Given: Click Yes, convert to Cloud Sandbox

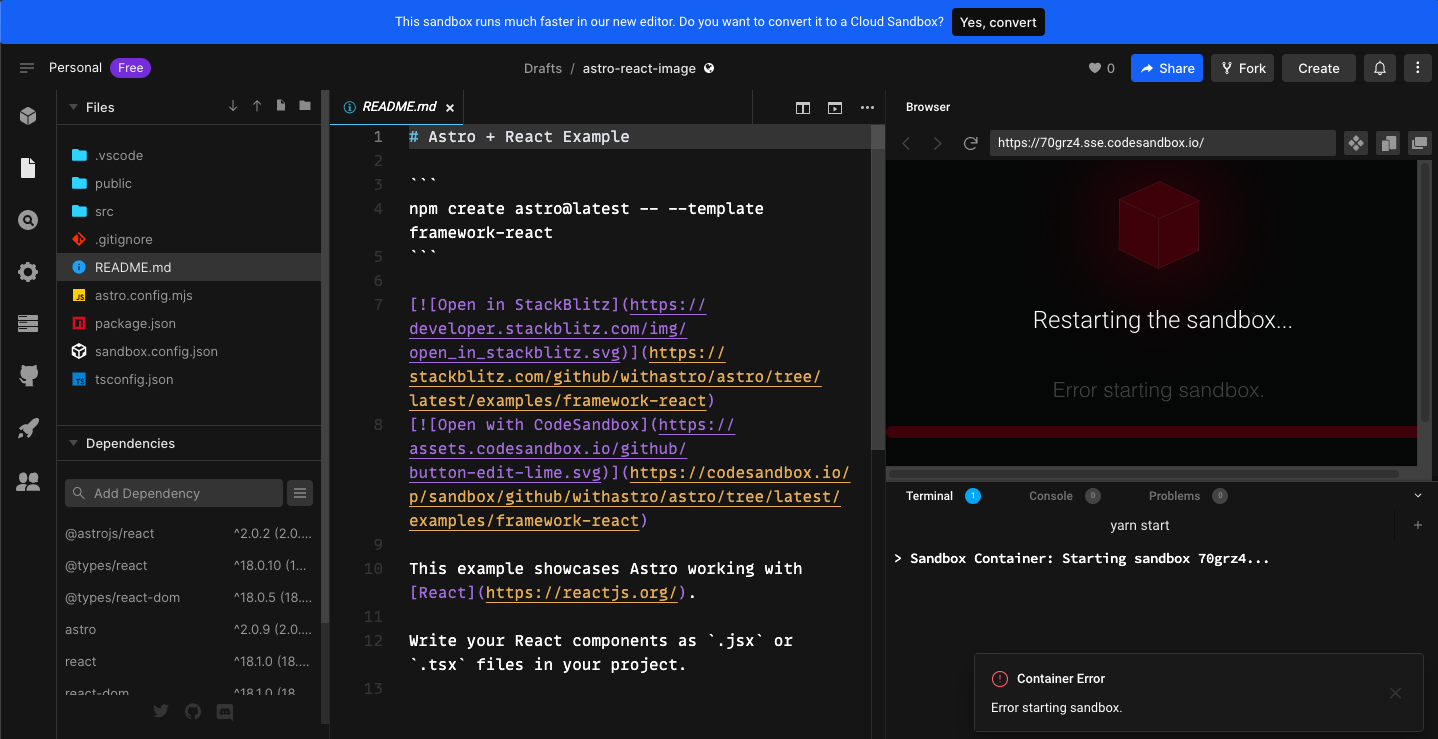Looking at the screenshot, I should [x=998, y=21].
